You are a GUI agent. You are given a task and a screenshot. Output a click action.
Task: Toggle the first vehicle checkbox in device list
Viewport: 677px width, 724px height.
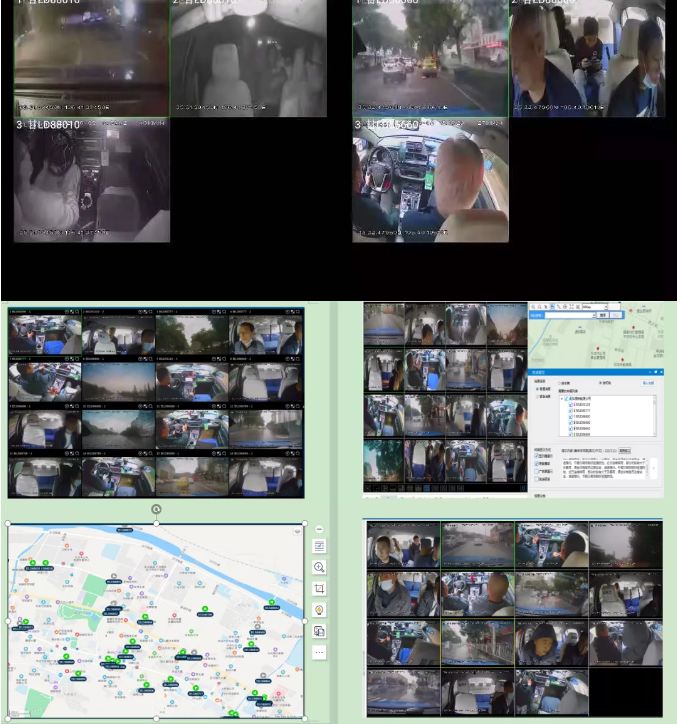point(571,404)
